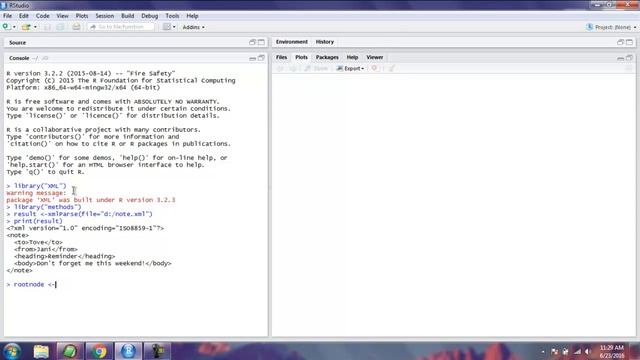
Task: Expand the recent files dropdown arrow
Action: click(36, 27)
